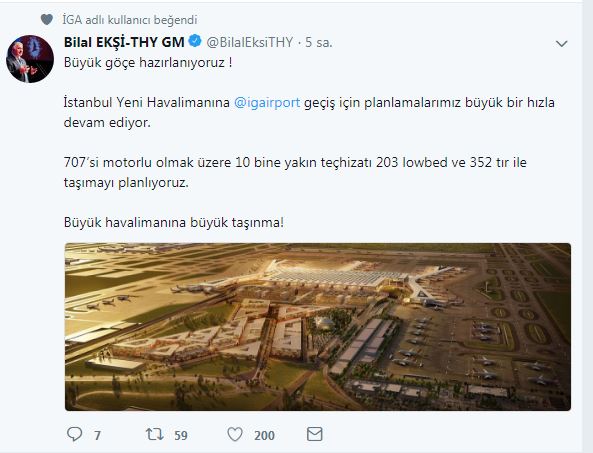The image size is (593, 453).
Task: Click the gray heart beside İGA liked notice
Action: 47,19
